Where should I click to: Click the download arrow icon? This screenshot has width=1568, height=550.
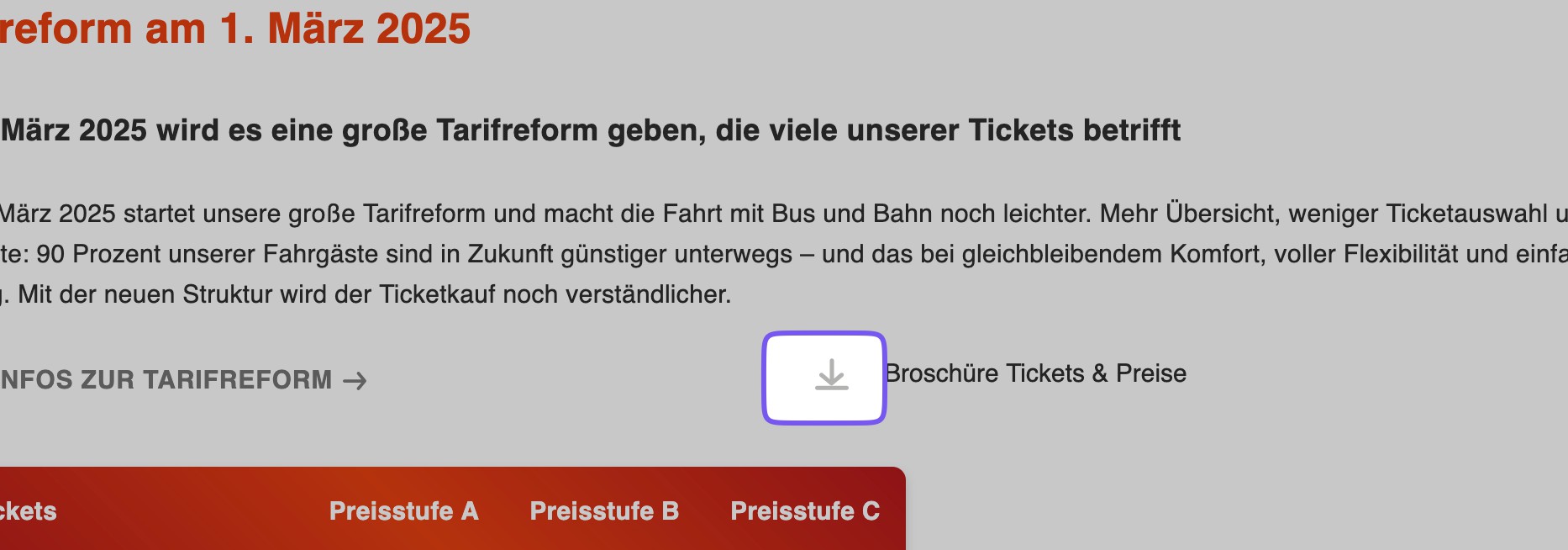(831, 375)
